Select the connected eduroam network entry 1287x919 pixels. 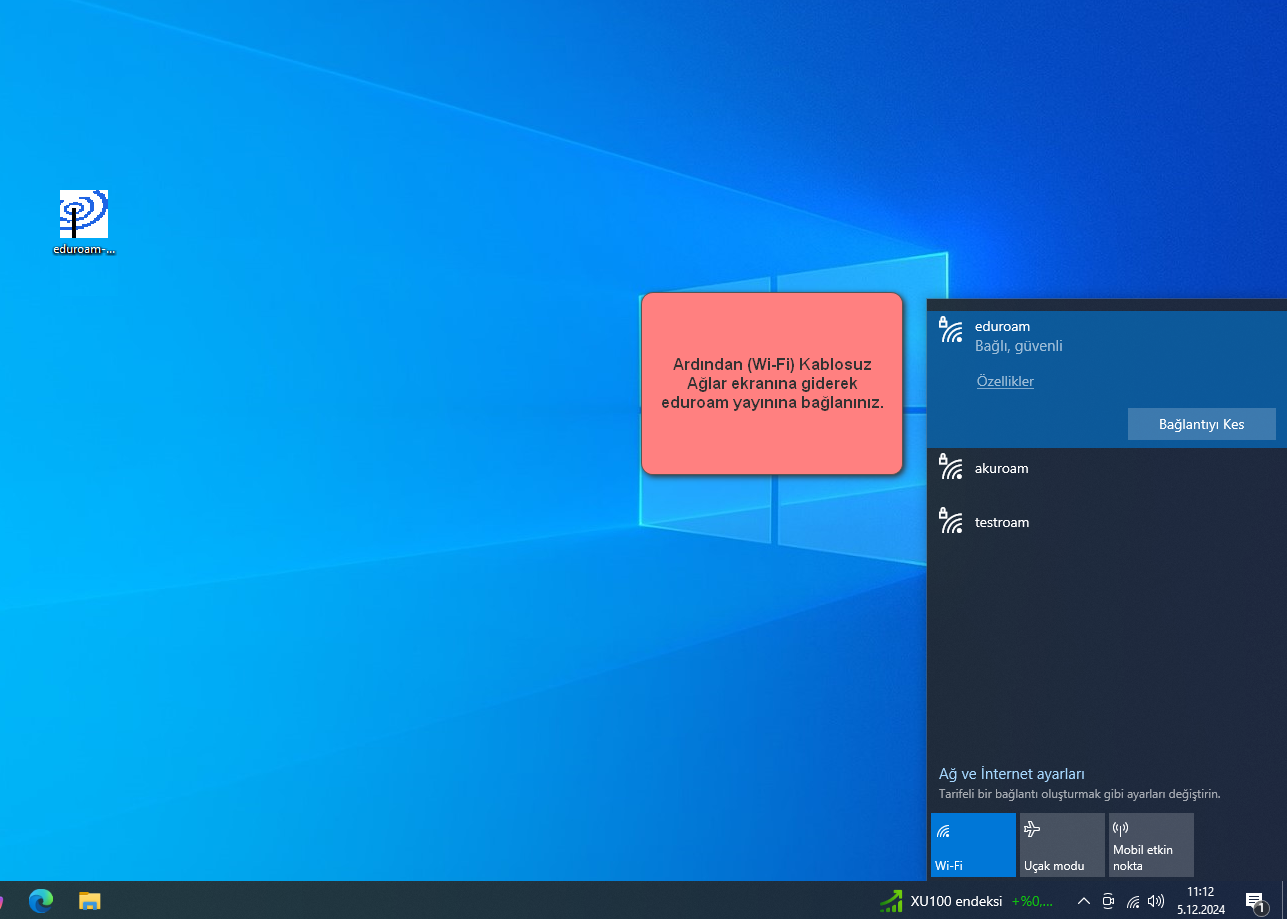[x=1106, y=336]
